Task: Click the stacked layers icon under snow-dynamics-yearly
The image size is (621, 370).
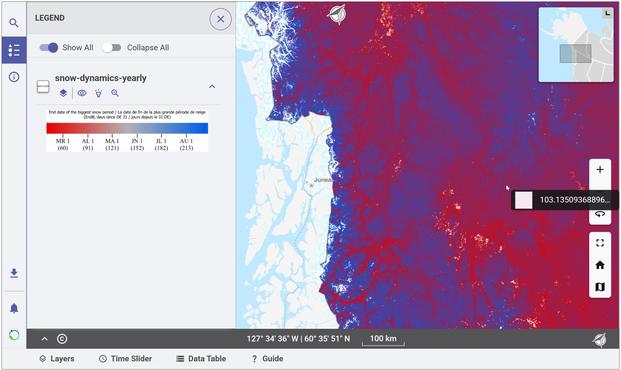Action: (63, 93)
